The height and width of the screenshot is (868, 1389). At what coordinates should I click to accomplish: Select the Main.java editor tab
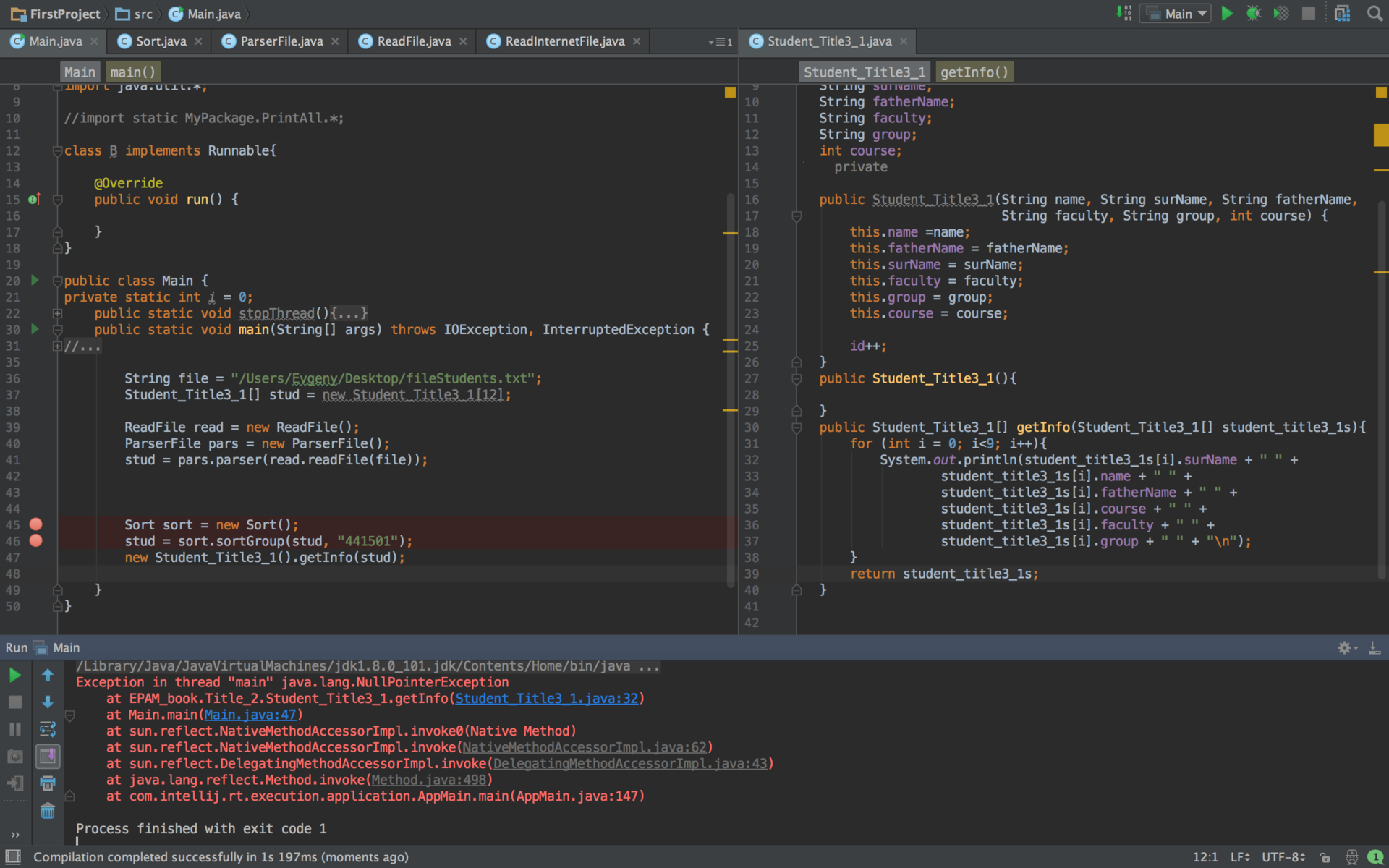(56, 41)
